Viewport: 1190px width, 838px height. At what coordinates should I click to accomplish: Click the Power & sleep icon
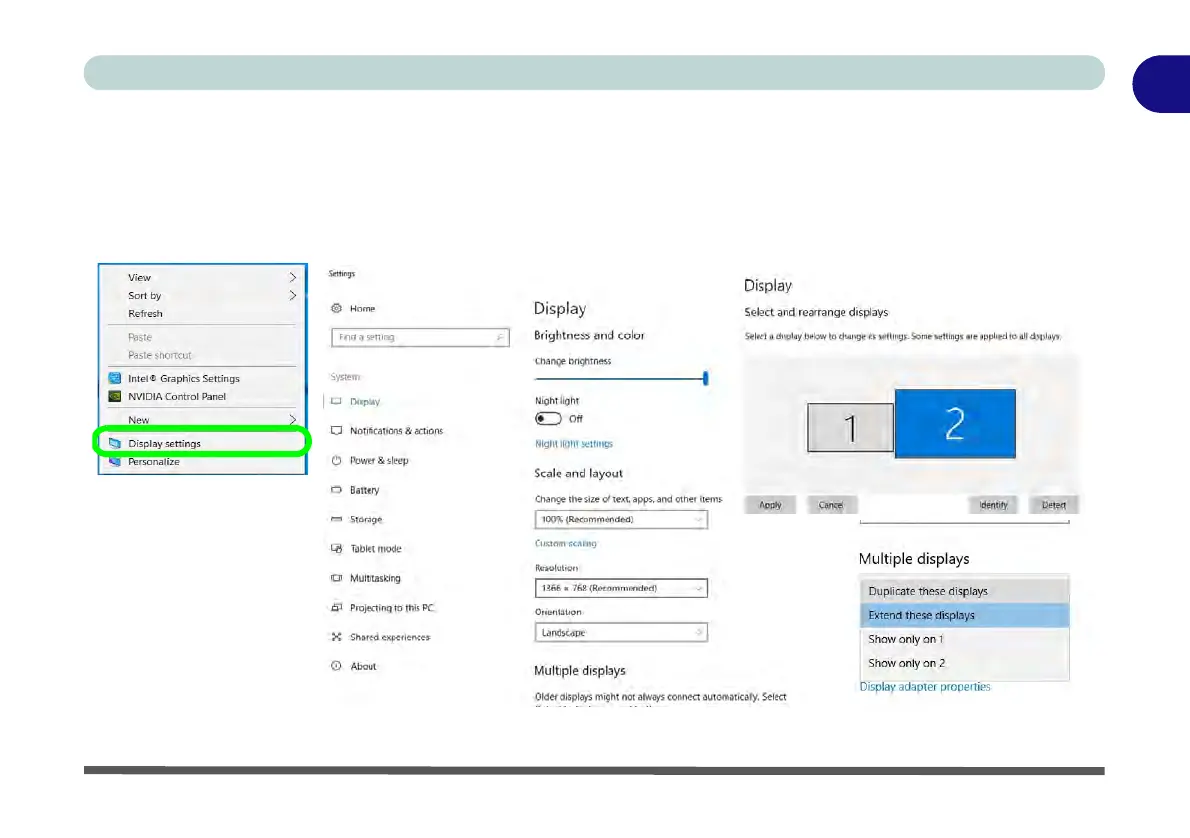337,461
